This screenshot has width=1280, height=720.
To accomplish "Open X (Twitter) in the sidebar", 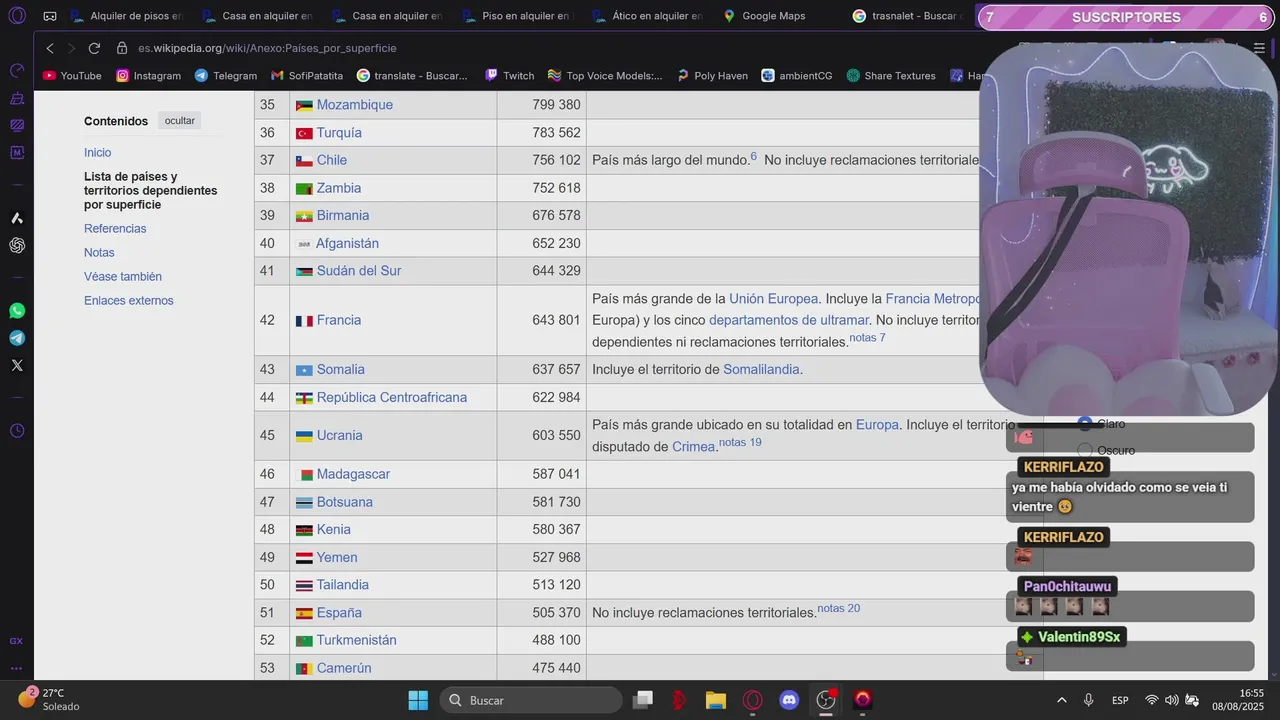I will click(x=17, y=365).
